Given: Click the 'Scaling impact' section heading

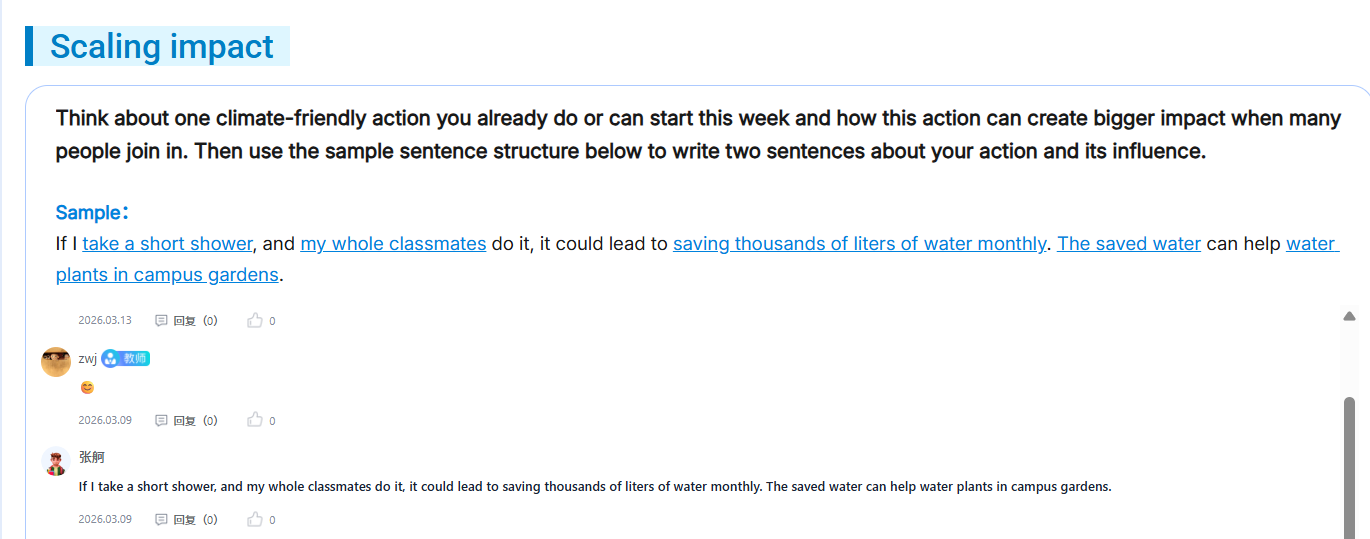Looking at the screenshot, I should pyautogui.click(x=161, y=46).
